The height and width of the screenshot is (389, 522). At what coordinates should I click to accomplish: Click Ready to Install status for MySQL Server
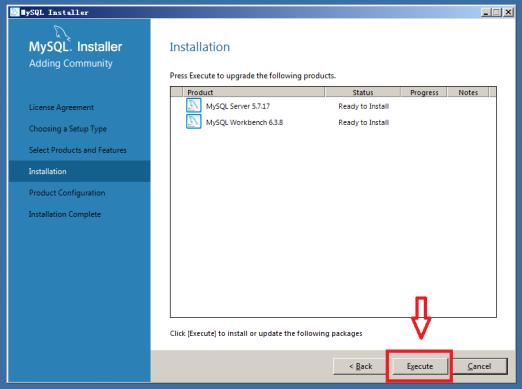pyautogui.click(x=363, y=106)
